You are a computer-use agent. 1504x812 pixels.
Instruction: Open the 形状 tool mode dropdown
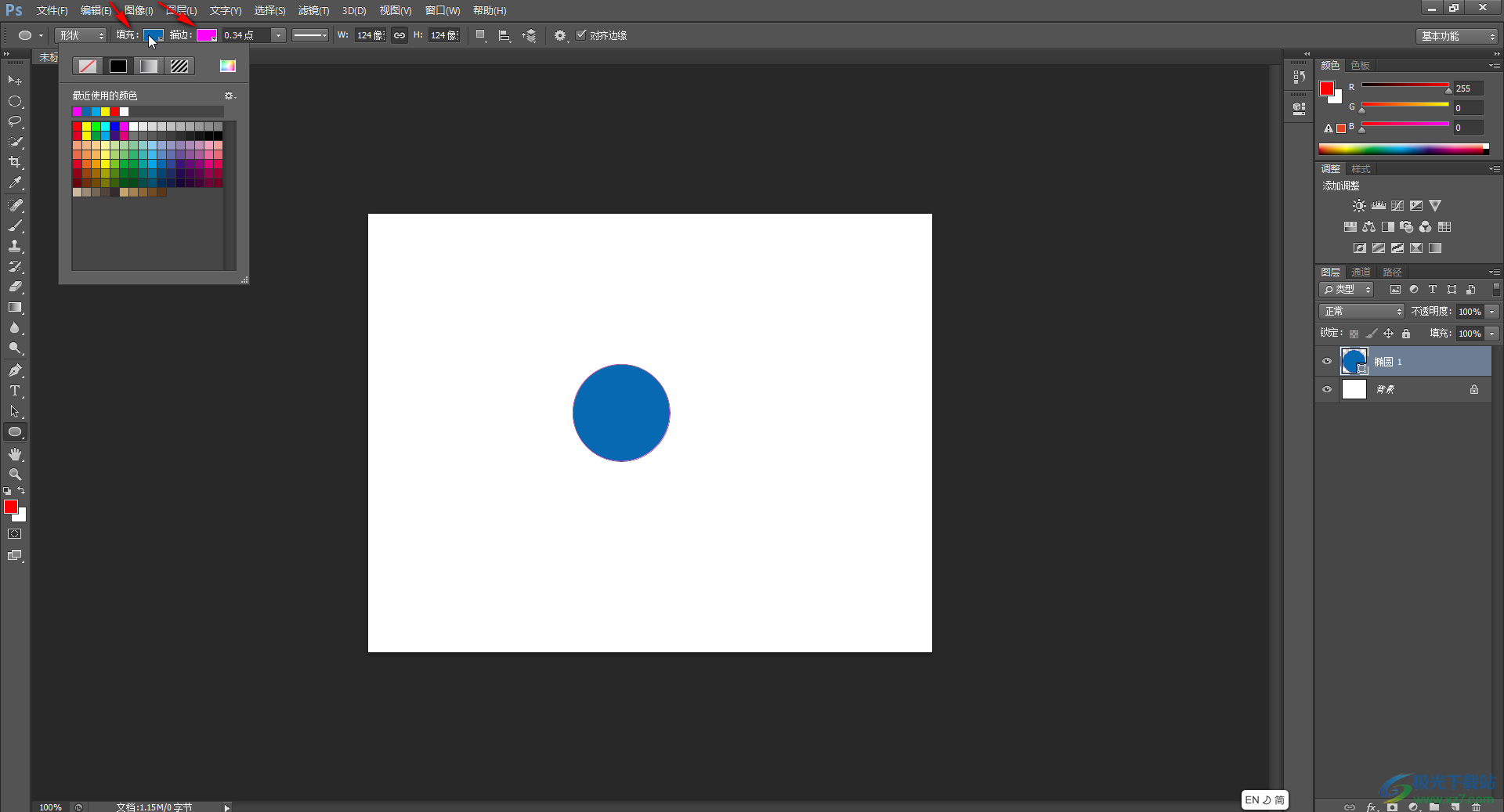81,35
